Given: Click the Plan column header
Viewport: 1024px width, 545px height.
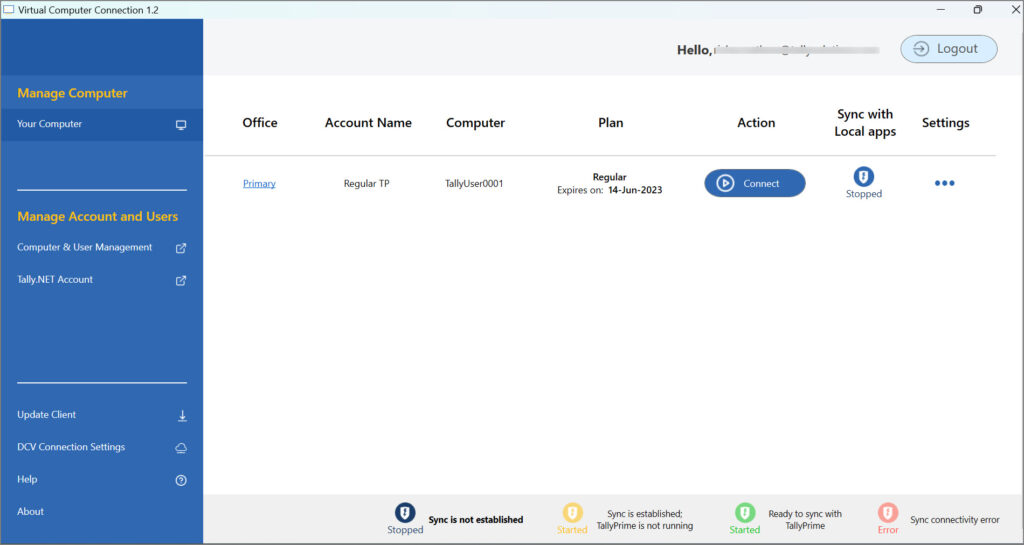Looking at the screenshot, I should pyautogui.click(x=611, y=123).
